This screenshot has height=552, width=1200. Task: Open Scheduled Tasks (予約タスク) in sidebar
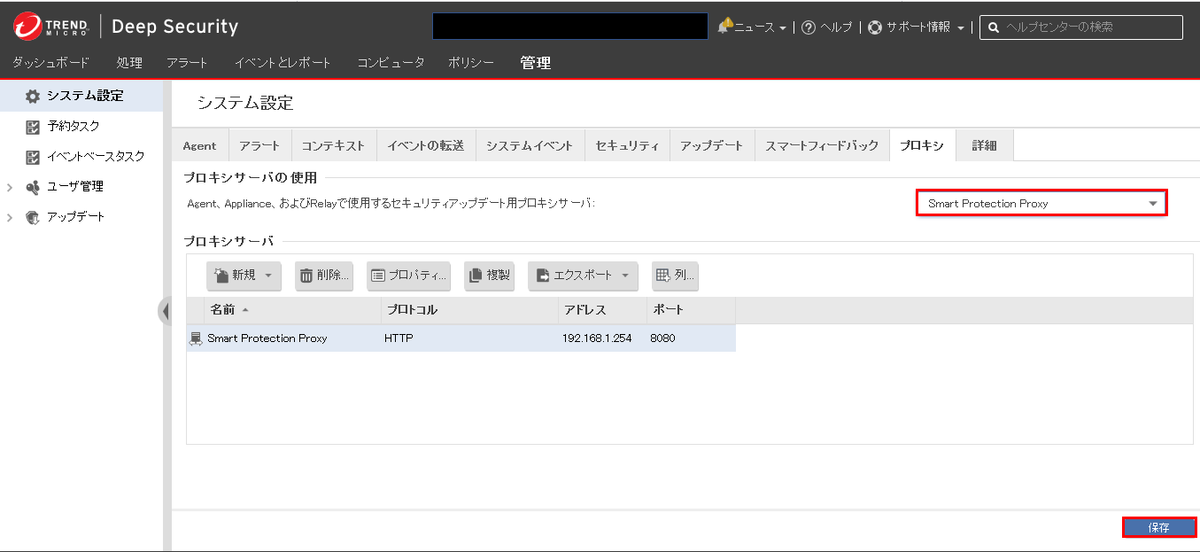(73, 126)
